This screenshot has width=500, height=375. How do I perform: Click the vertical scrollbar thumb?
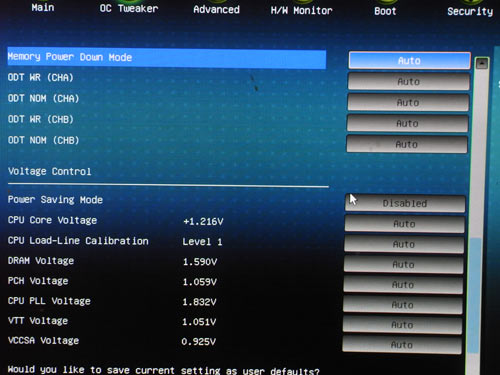[x=475, y=295]
